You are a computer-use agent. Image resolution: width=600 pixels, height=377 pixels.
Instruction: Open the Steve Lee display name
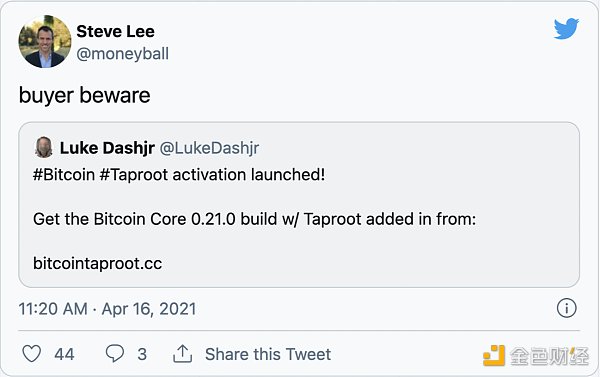[x=115, y=31]
